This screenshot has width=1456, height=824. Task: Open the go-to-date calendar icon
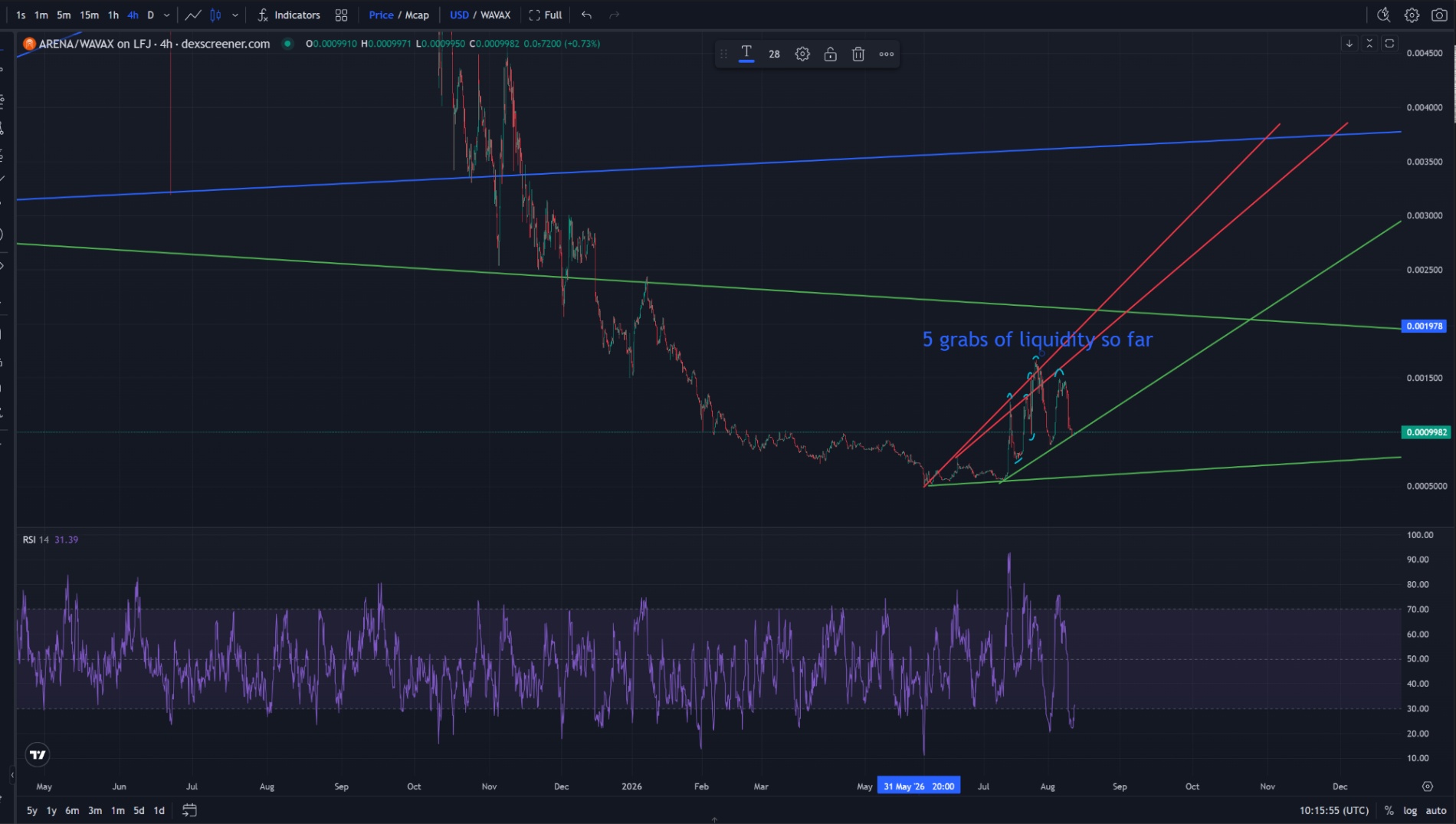pyautogui.click(x=189, y=810)
